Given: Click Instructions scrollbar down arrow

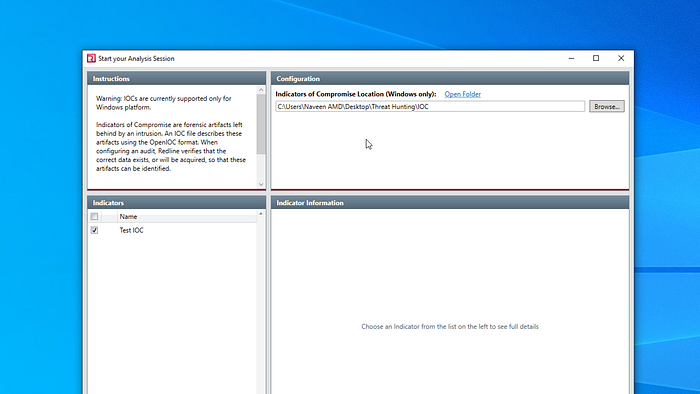Looking at the screenshot, I should click(x=261, y=184).
